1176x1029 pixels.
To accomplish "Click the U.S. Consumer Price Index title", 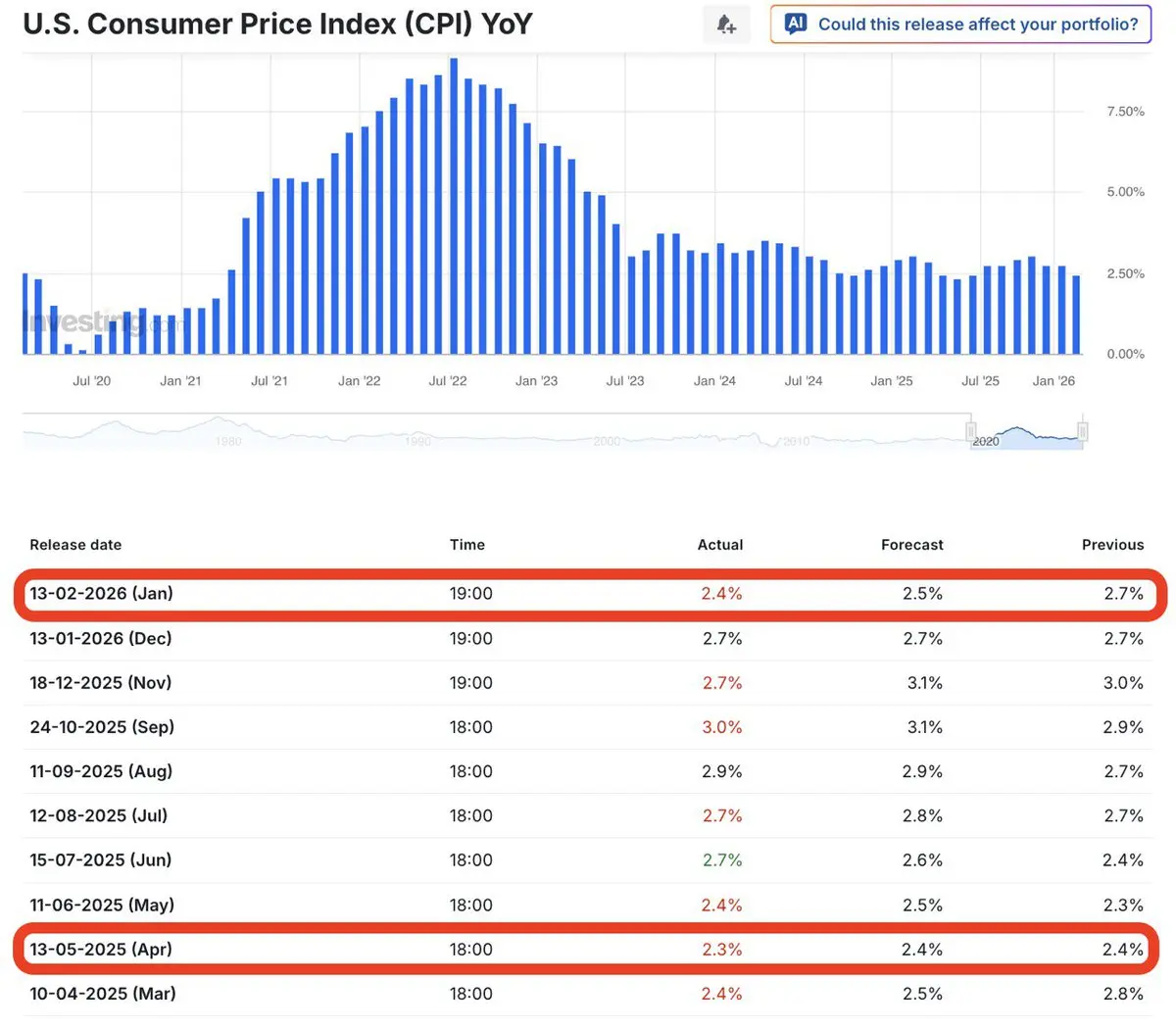I will pyautogui.click(x=277, y=24).
